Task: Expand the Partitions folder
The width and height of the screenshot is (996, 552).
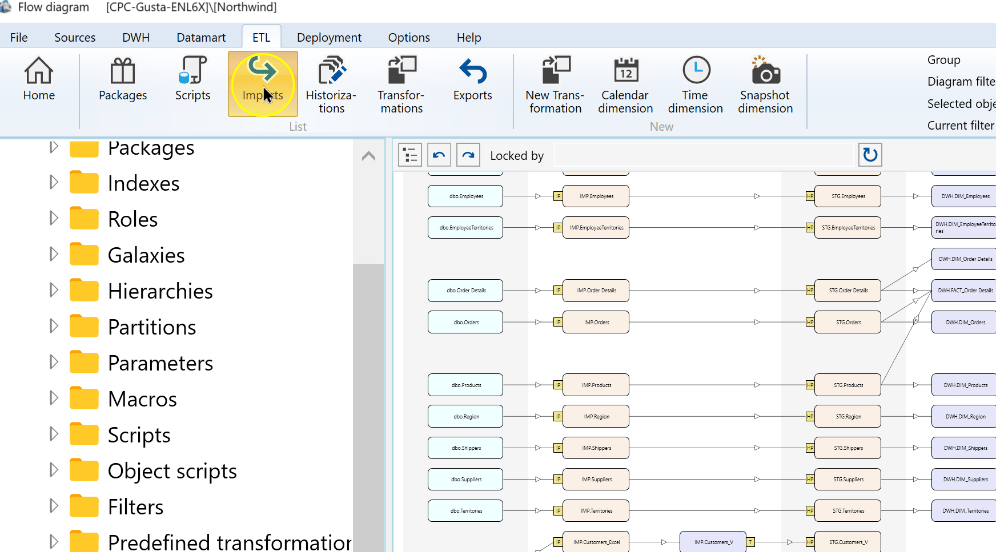Action: click(x=53, y=326)
